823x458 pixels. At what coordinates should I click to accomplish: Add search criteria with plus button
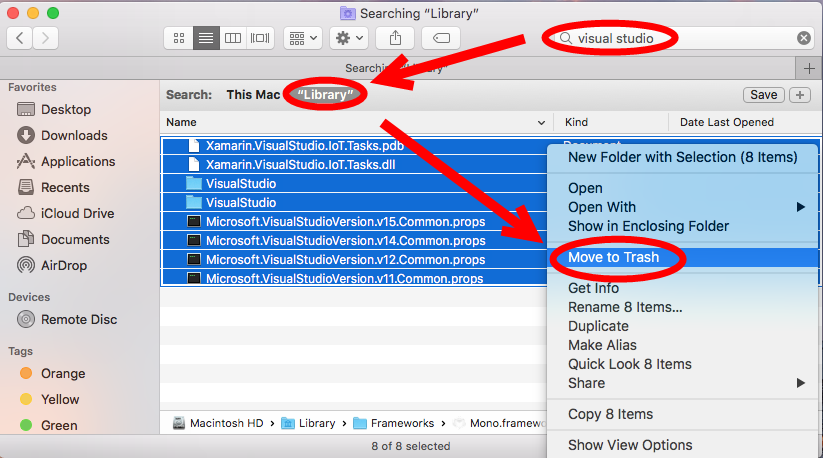[x=800, y=95]
